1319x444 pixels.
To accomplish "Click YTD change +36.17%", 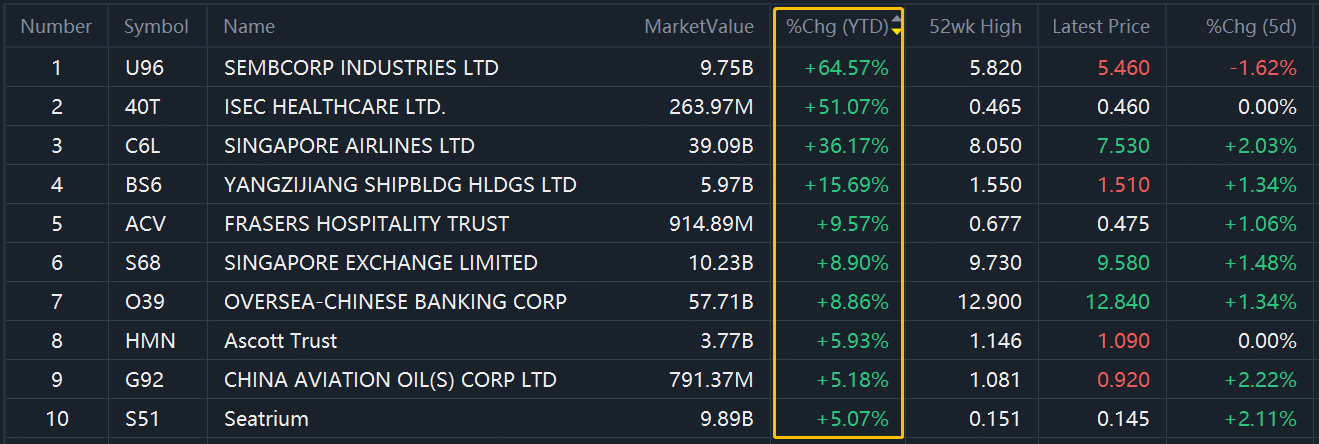I will tap(846, 146).
